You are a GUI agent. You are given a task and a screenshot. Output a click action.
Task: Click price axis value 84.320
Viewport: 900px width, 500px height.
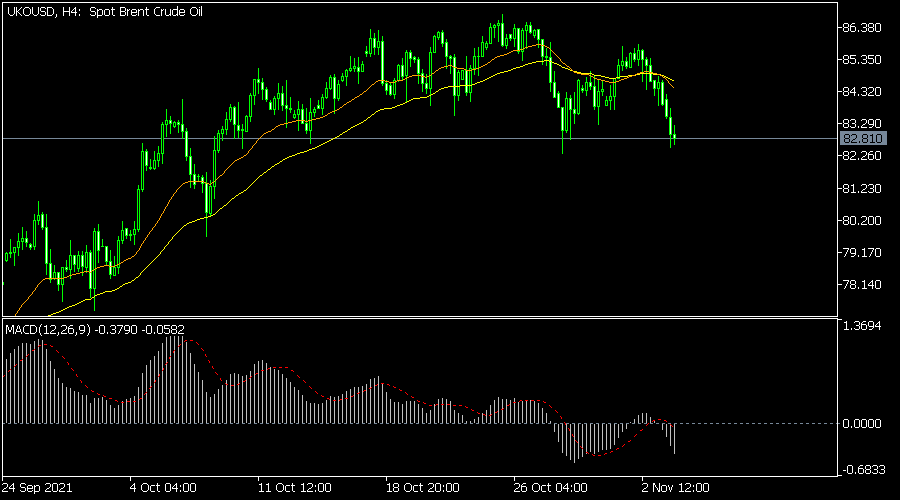[862, 92]
